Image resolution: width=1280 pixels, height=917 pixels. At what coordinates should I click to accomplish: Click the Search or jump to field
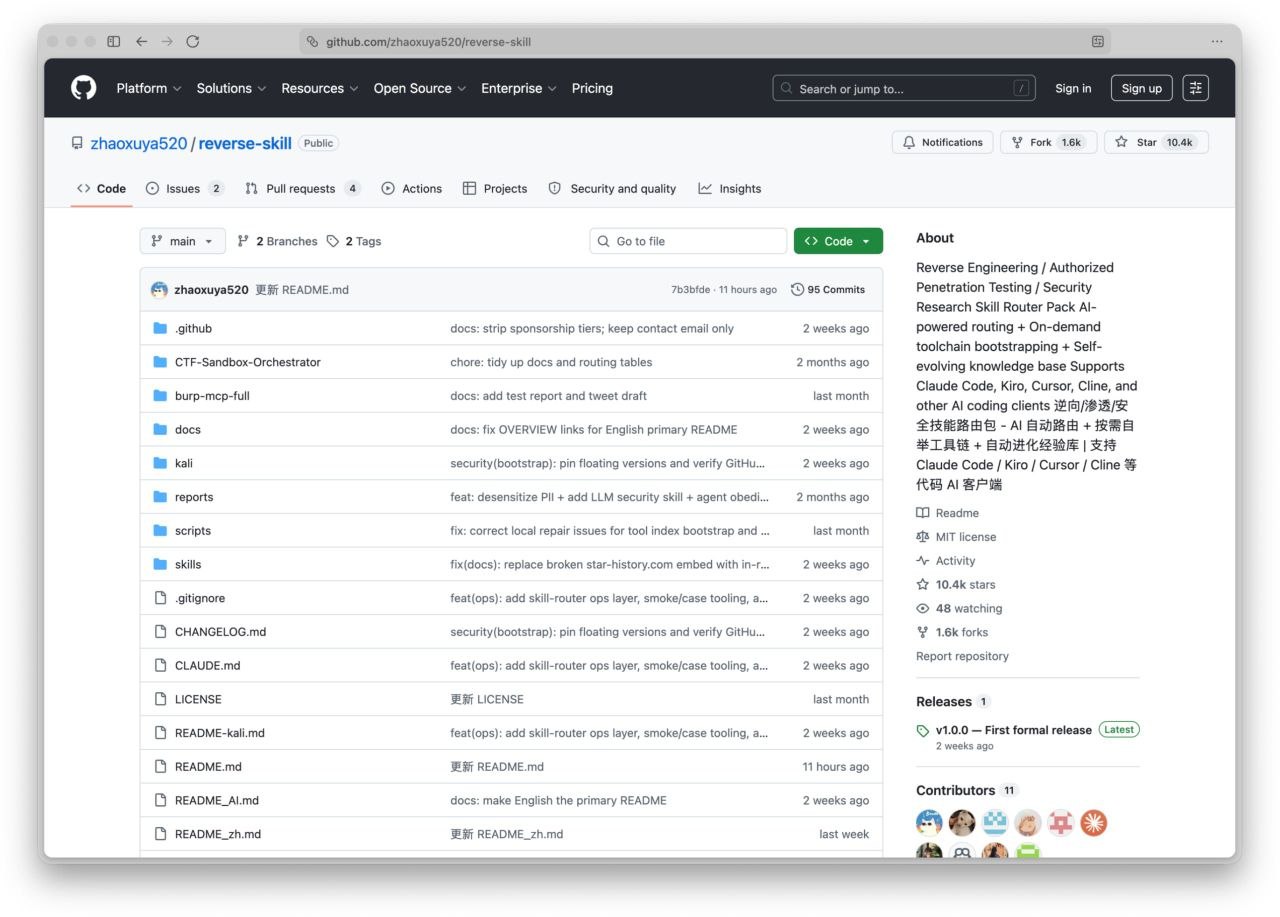[x=904, y=88]
